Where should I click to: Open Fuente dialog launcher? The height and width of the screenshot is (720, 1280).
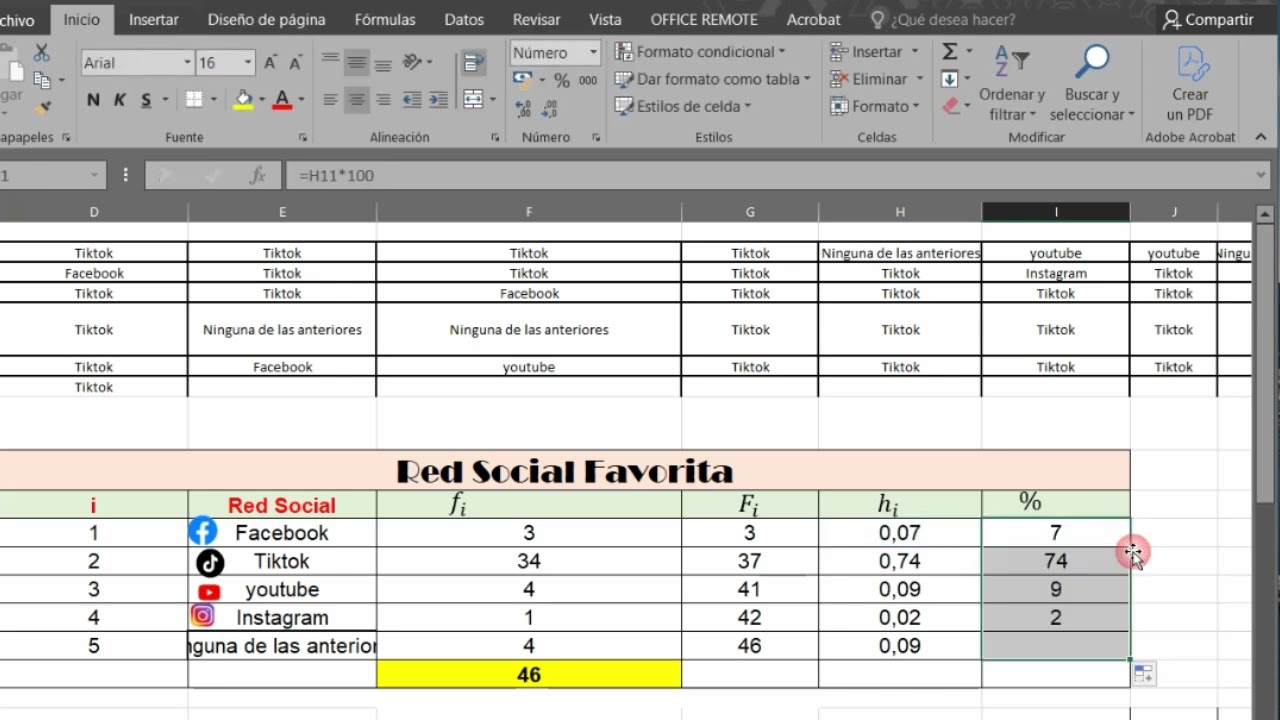[x=303, y=137]
